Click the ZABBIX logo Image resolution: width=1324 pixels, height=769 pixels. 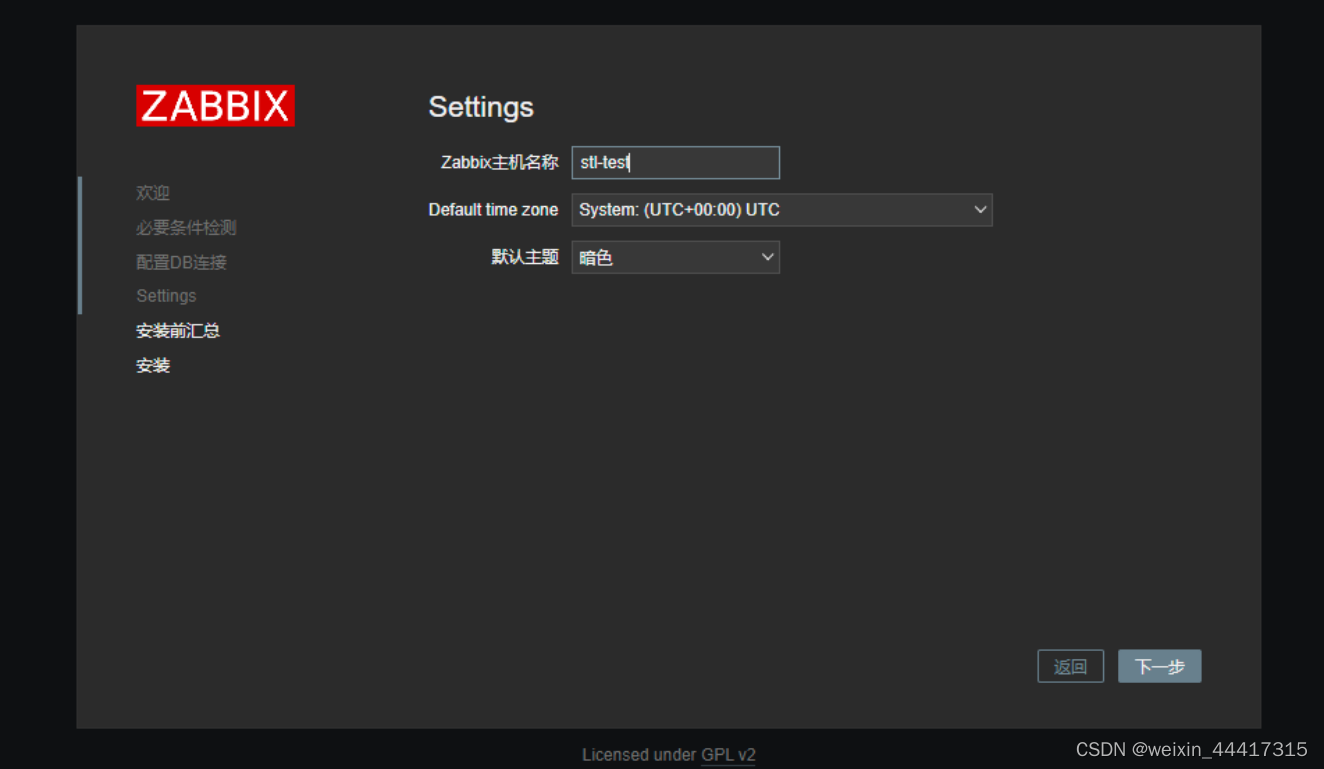point(214,106)
